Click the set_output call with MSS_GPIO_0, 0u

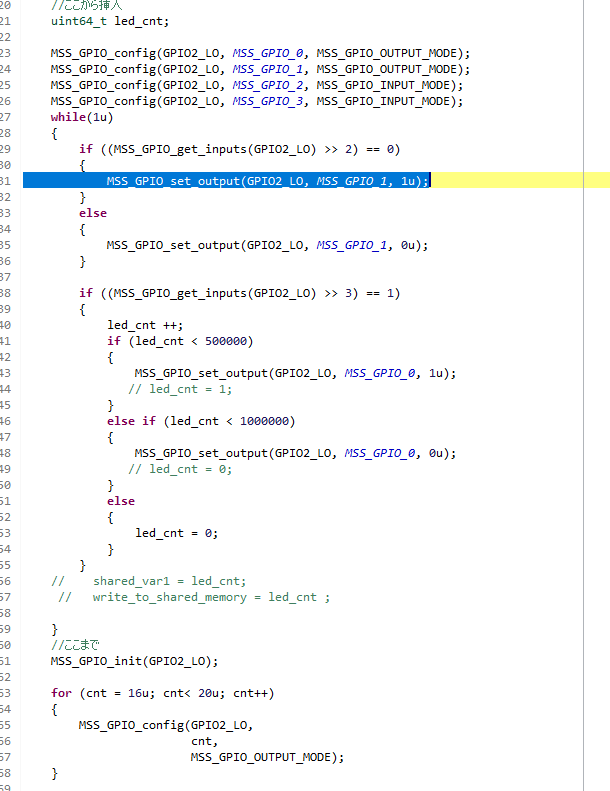point(295,453)
